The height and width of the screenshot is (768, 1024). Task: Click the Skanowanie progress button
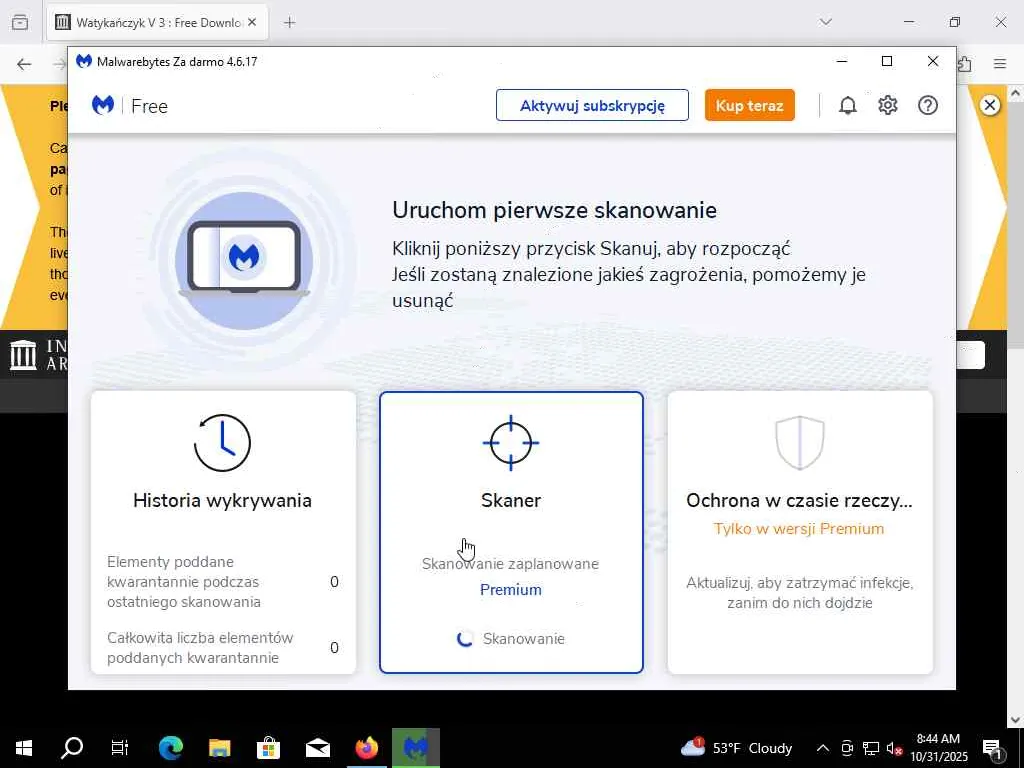click(x=511, y=639)
